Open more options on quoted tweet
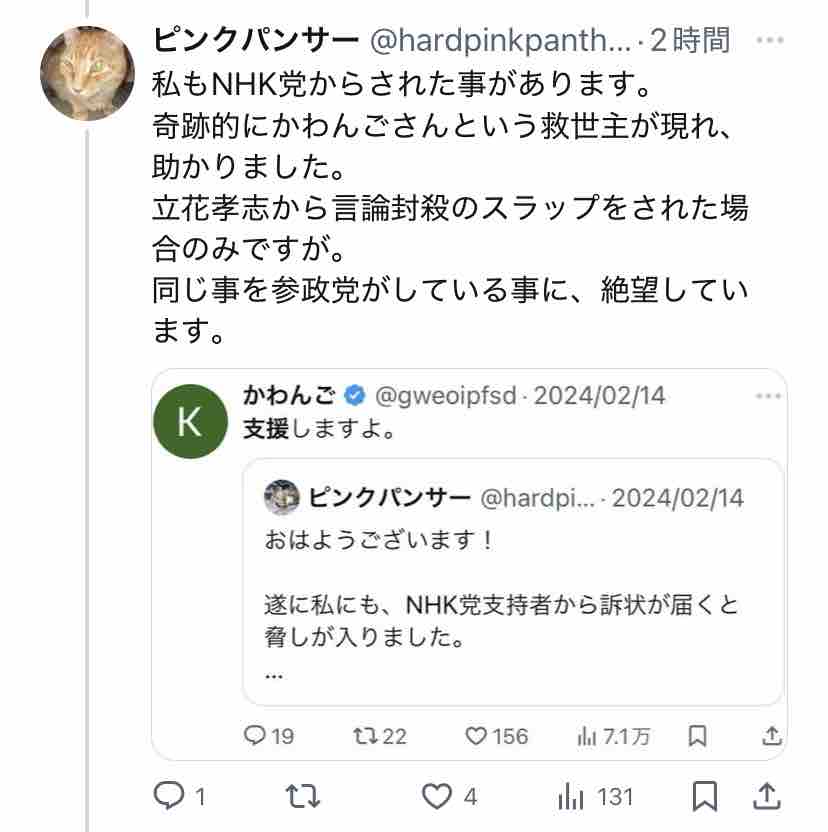 pyautogui.click(x=768, y=396)
